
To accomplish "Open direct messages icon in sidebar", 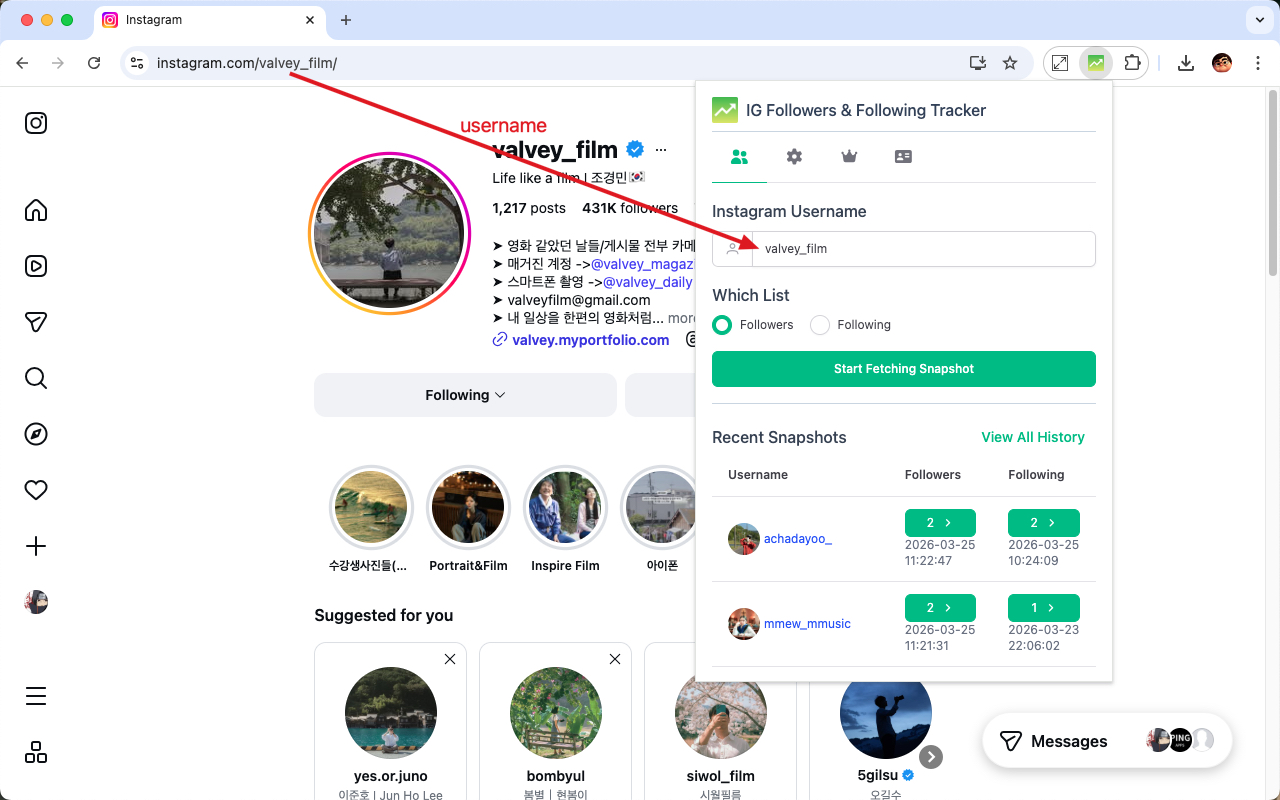I will [36, 322].
